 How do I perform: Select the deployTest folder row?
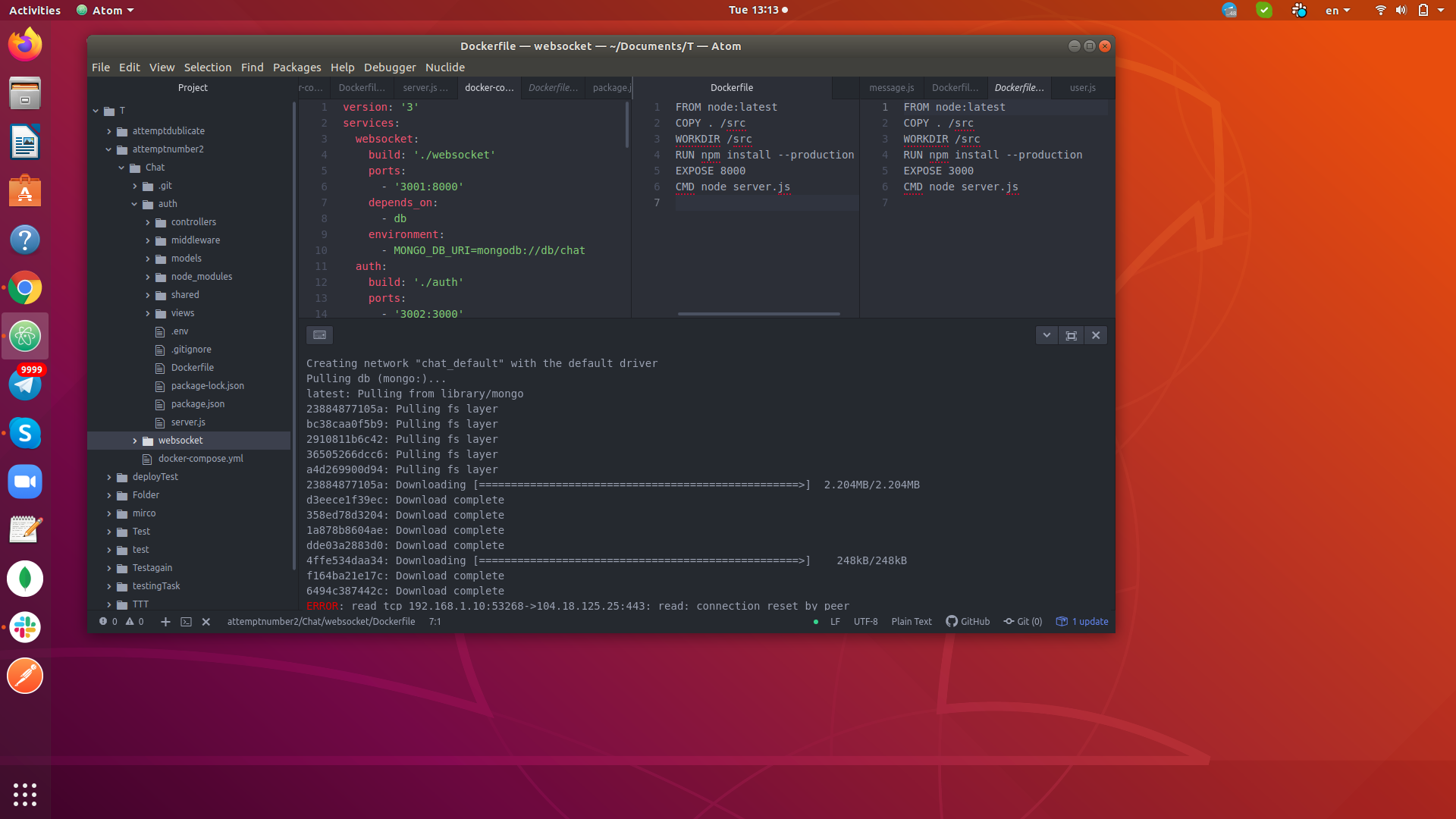coord(190,477)
